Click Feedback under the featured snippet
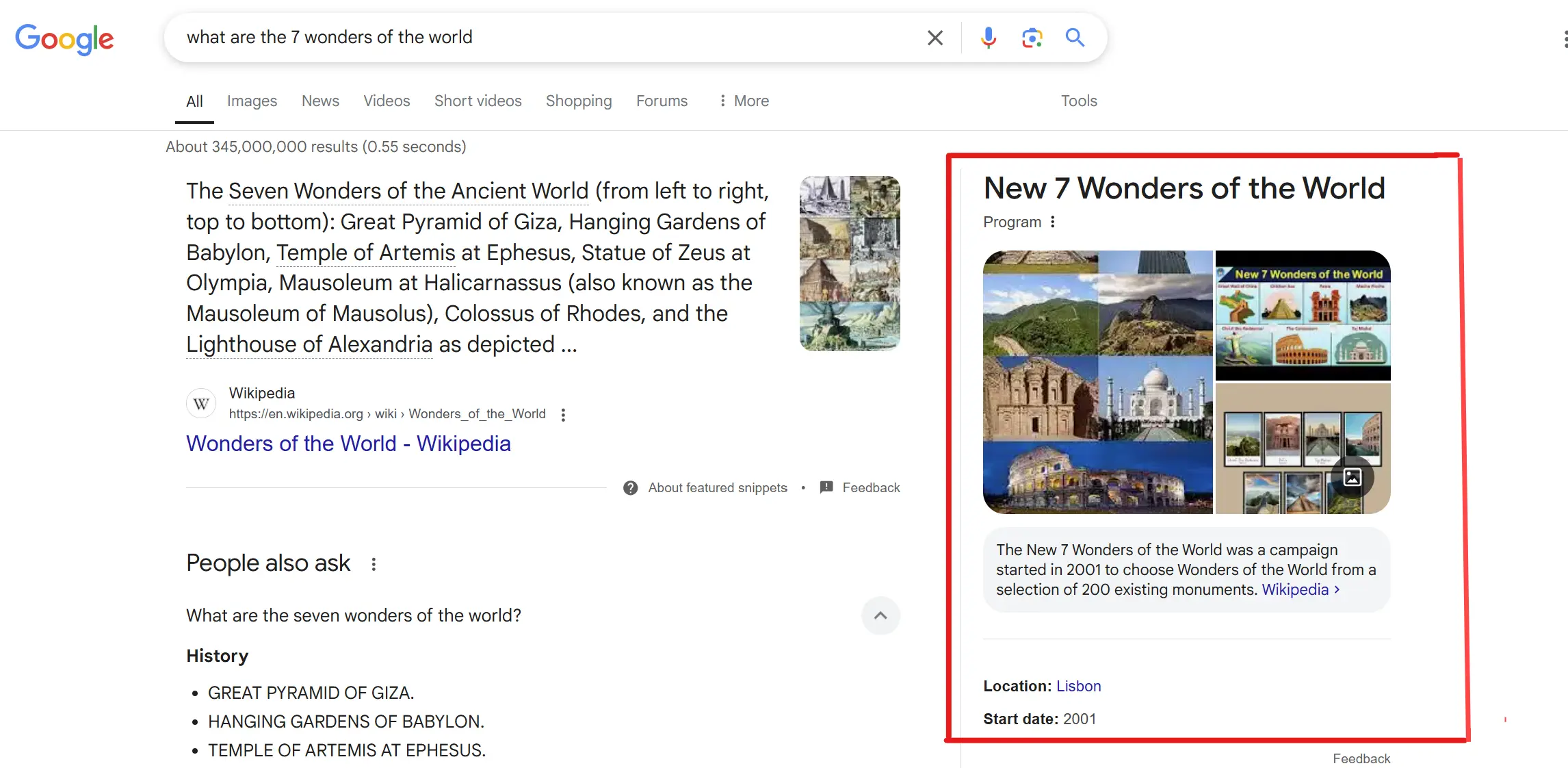 click(x=871, y=488)
